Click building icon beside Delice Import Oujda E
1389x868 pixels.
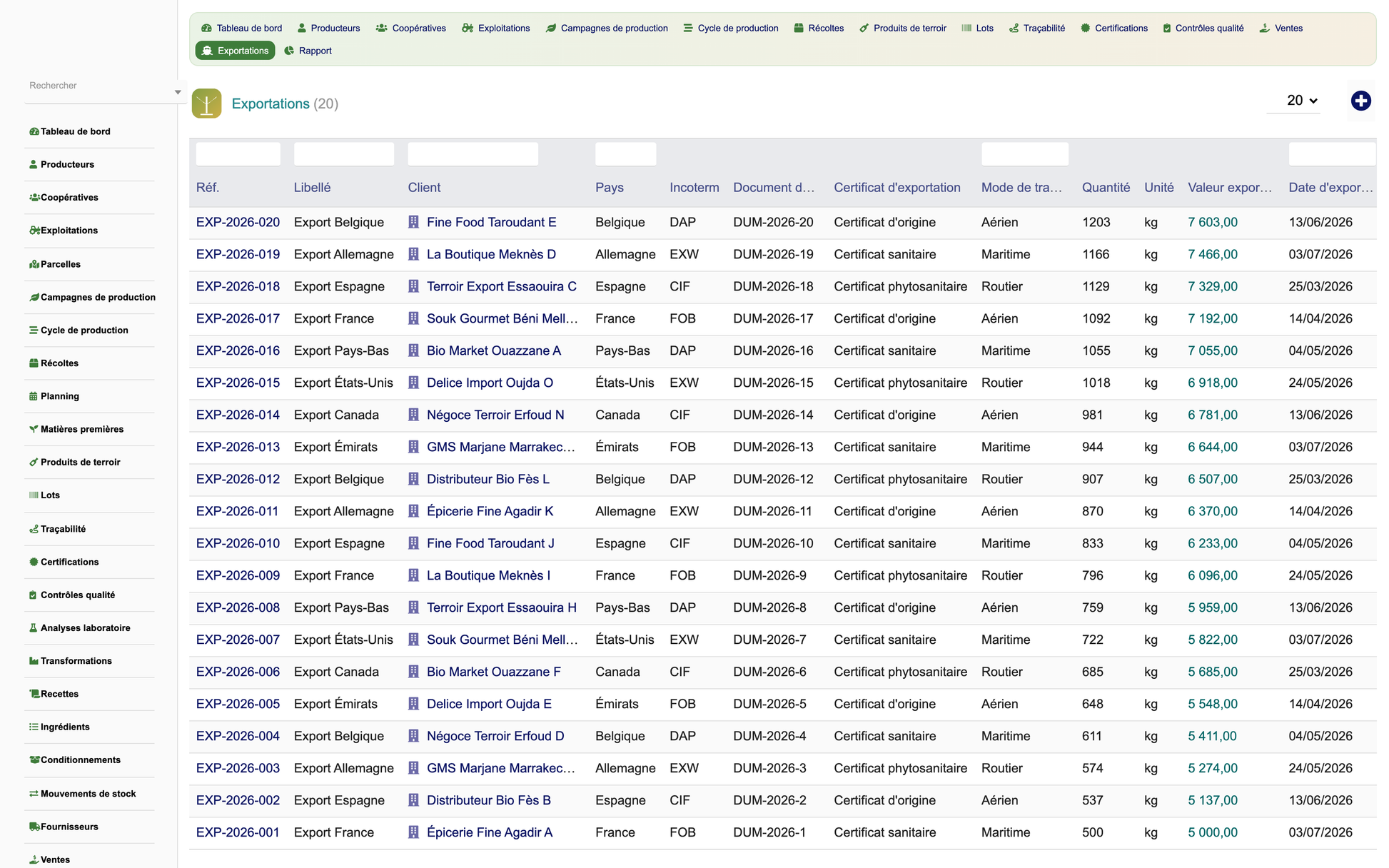coord(413,704)
